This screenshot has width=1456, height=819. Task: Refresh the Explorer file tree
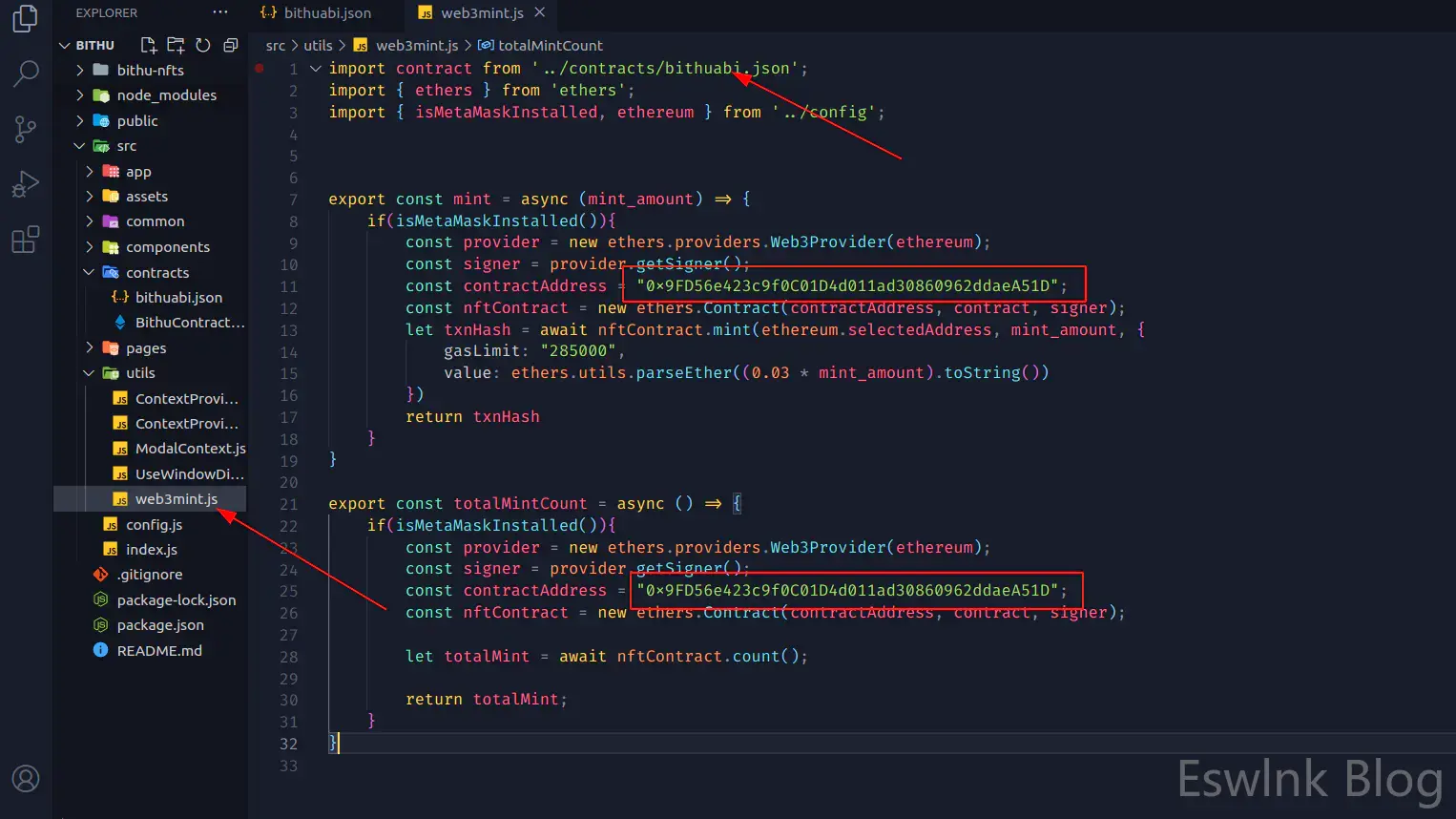click(x=203, y=45)
